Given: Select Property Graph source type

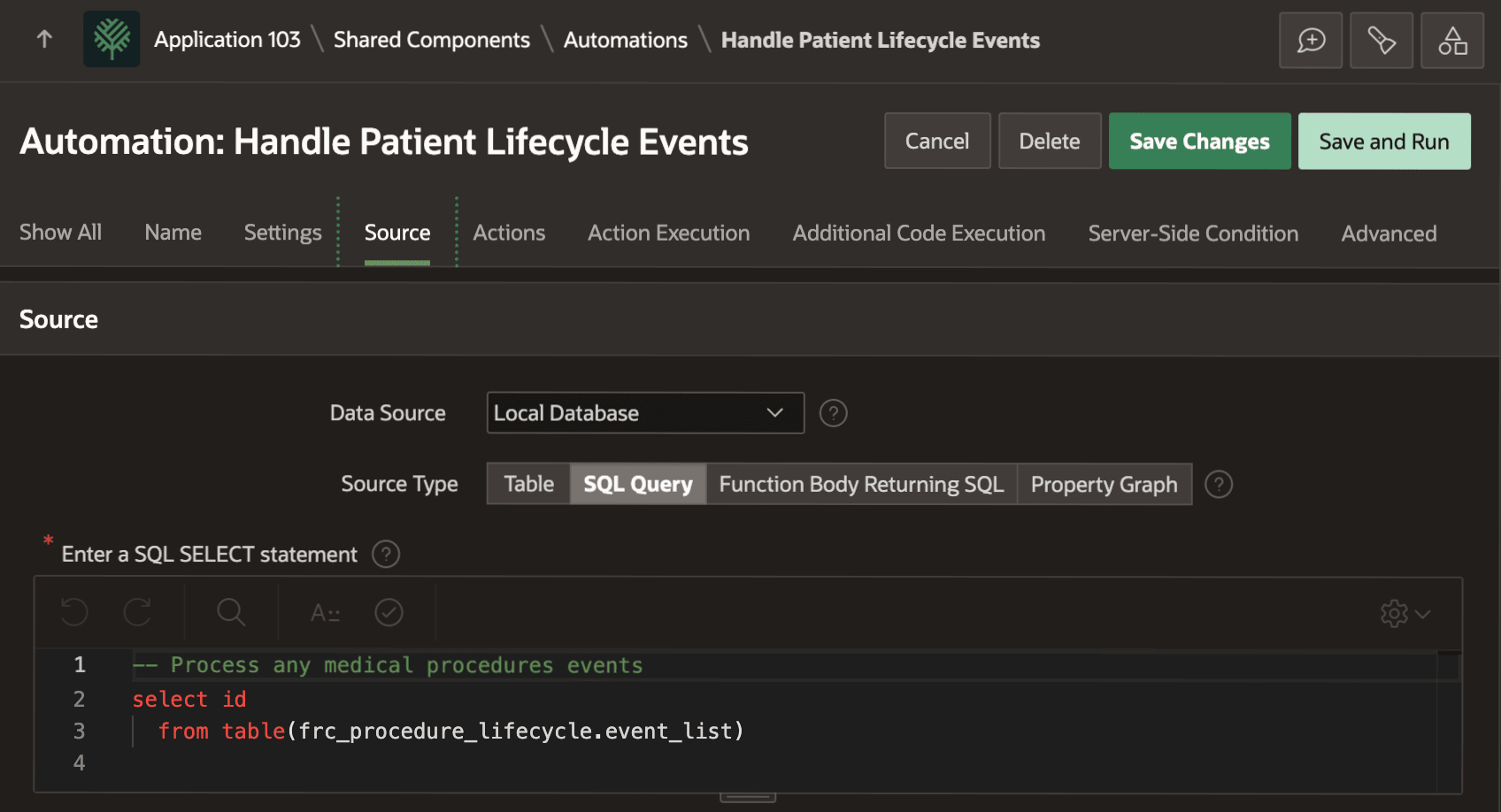Looking at the screenshot, I should point(1105,484).
